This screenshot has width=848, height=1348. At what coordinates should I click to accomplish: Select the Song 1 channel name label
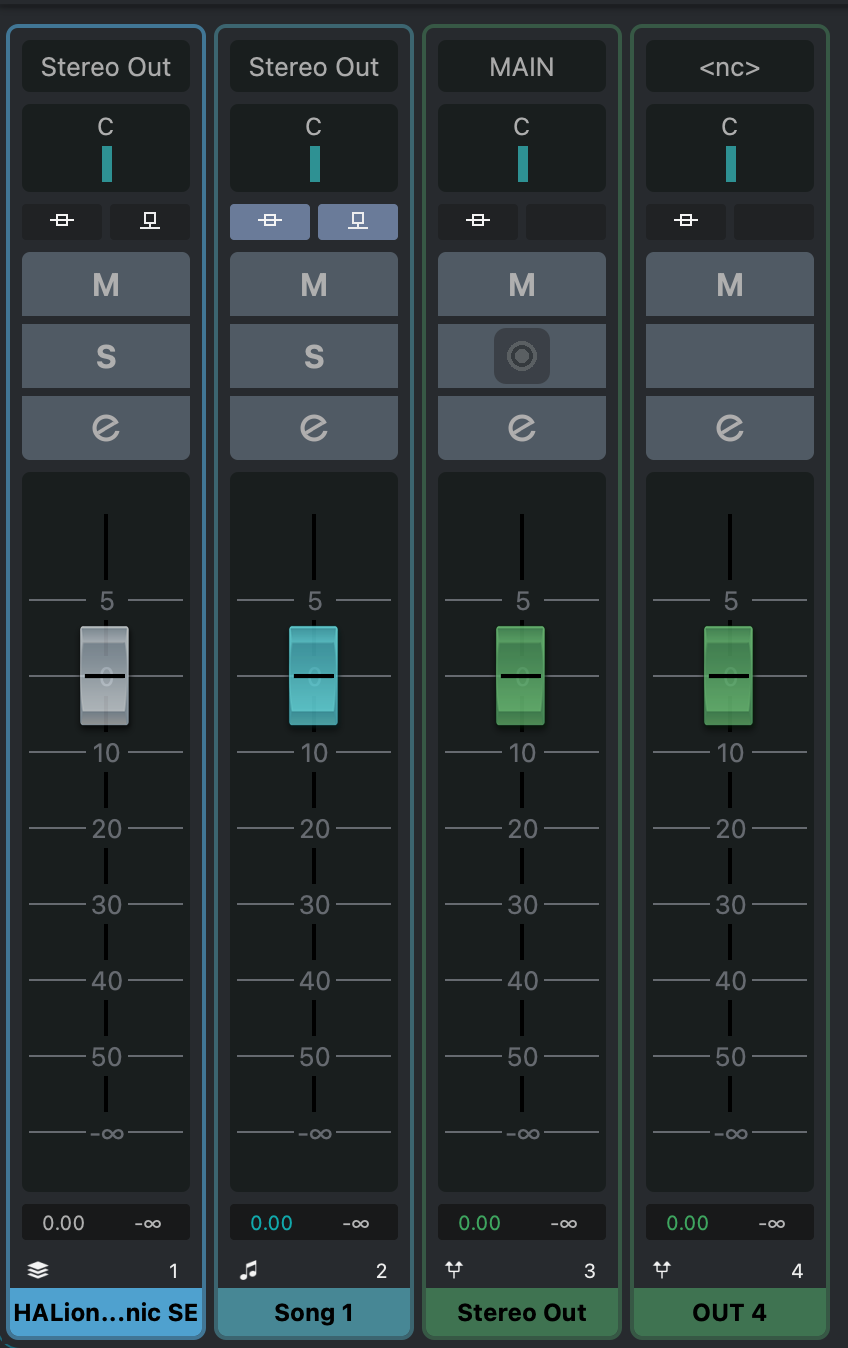coord(314,1313)
